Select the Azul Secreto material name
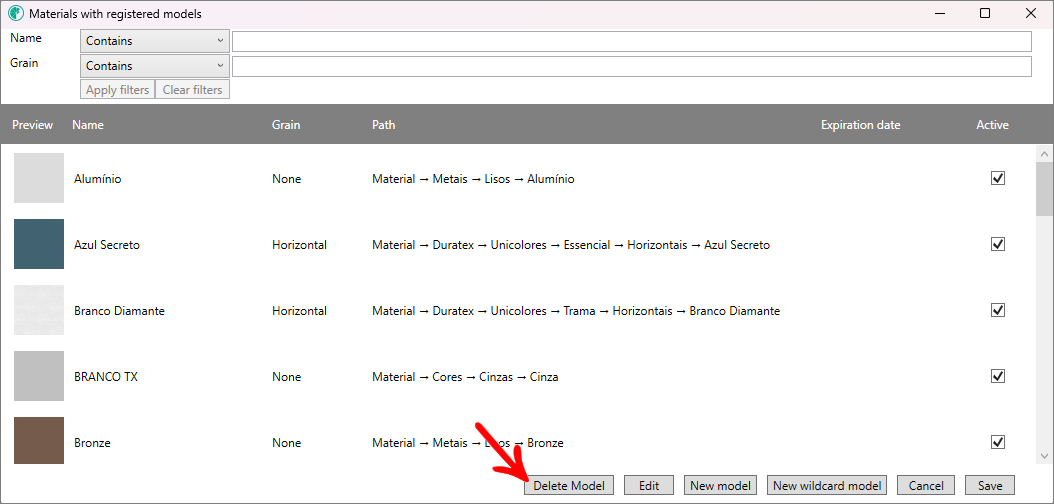This screenshot has height=504, width=1054. click(107, 245)
